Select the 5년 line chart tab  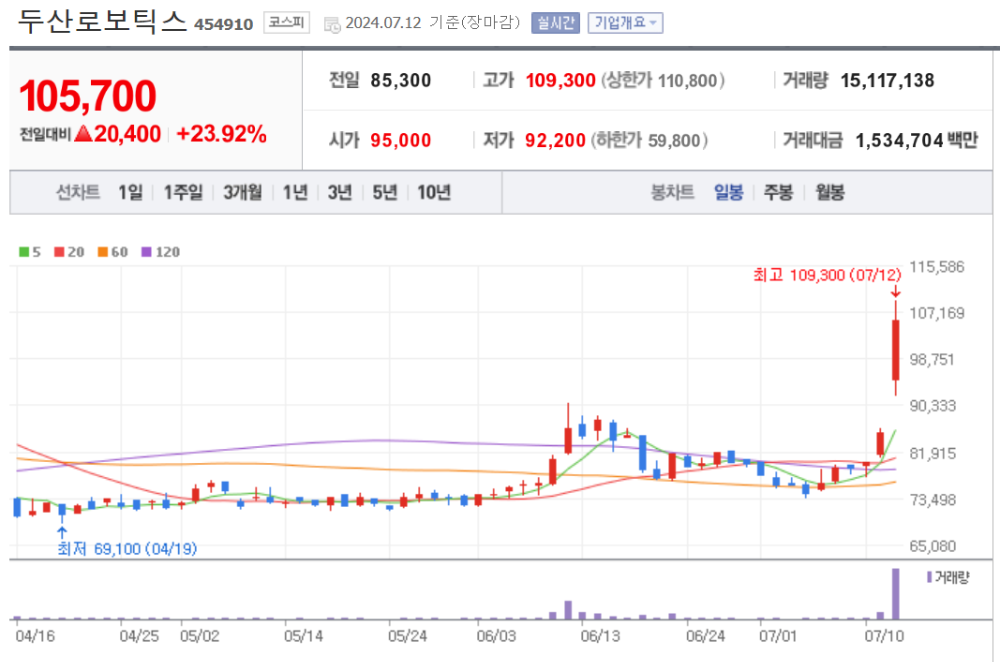tap(385, 192)
